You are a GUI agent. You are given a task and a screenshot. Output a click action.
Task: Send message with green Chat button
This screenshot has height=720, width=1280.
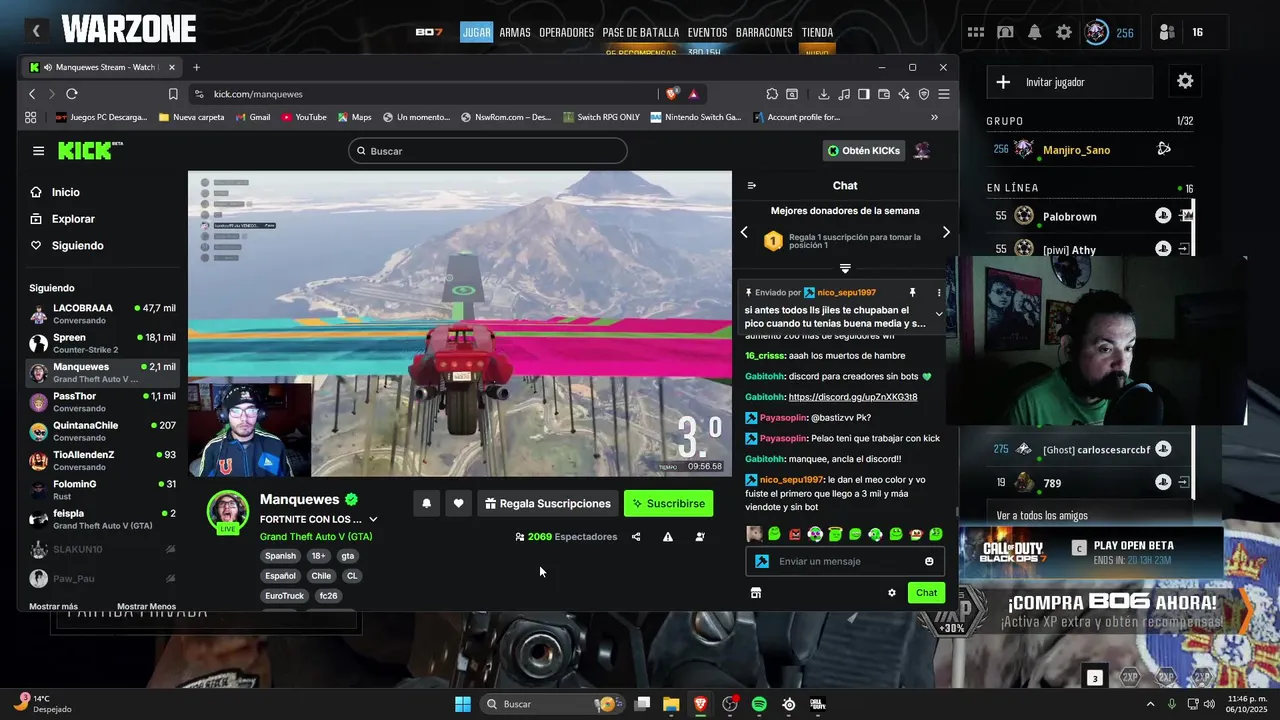point(927,593)
